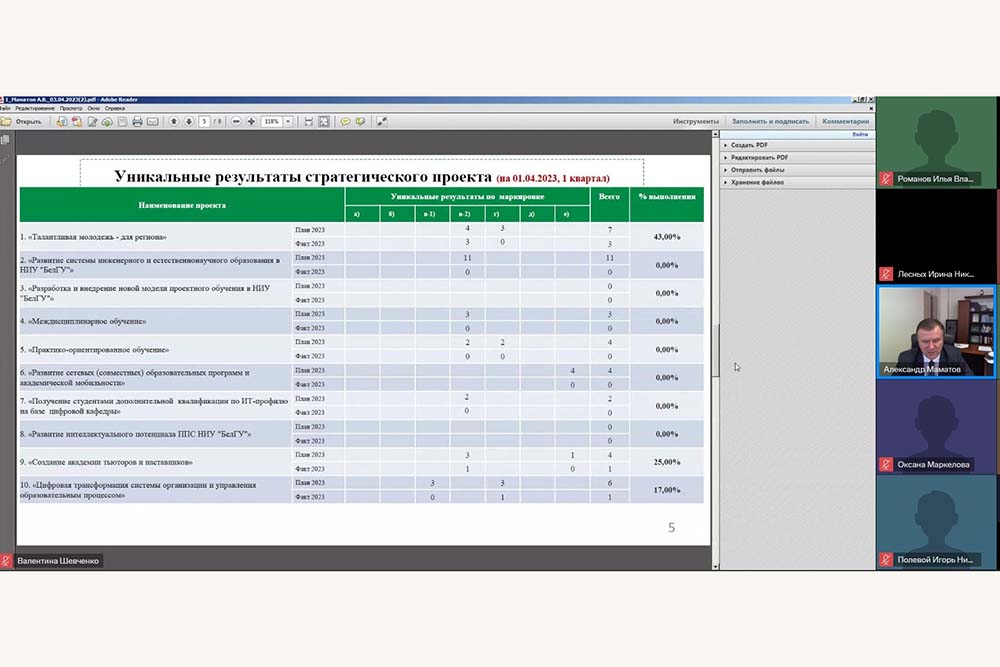The width and height of the screenshot is (1000, 667).
Task: Open the zoom percentage dropdown
Action: tap(288, 121)
